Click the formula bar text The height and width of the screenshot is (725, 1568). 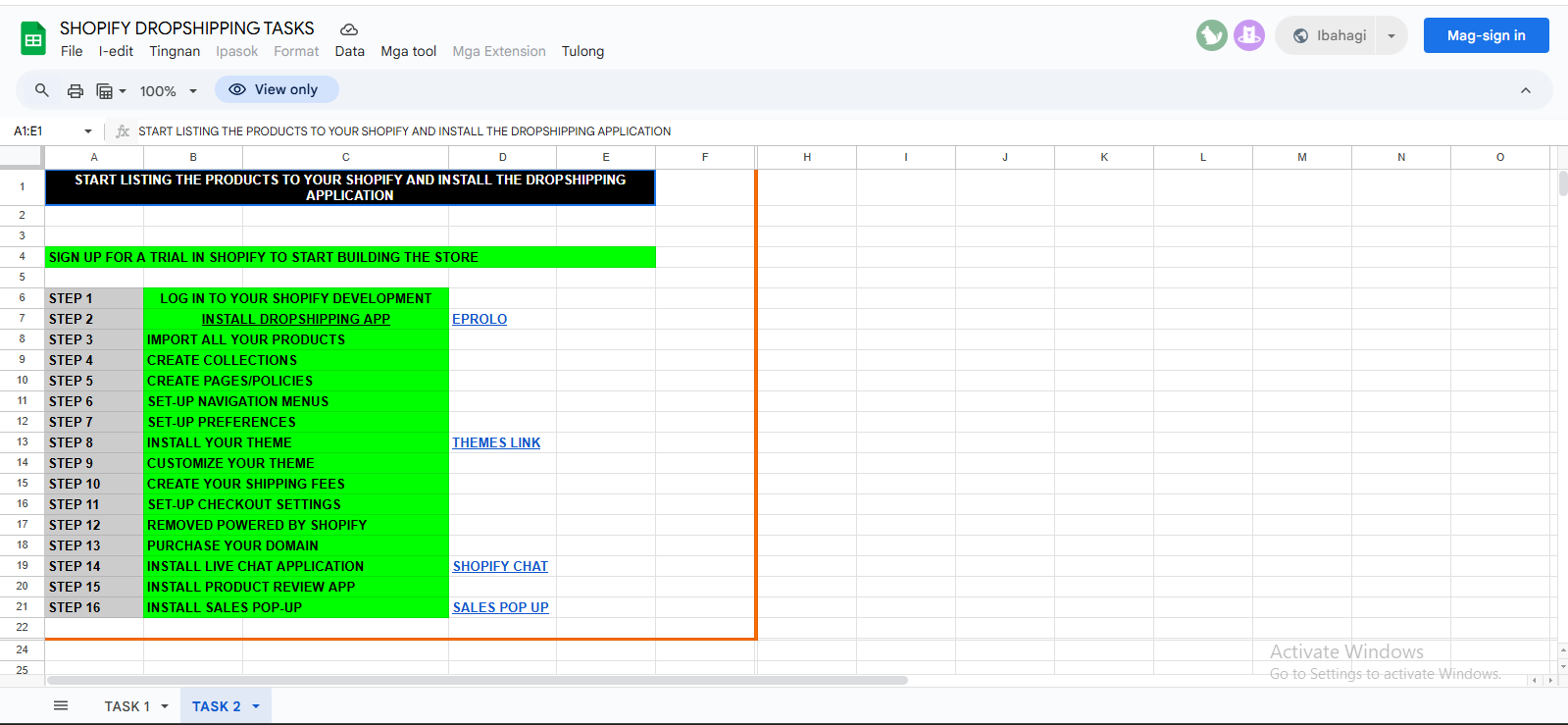tap(404, 131)
